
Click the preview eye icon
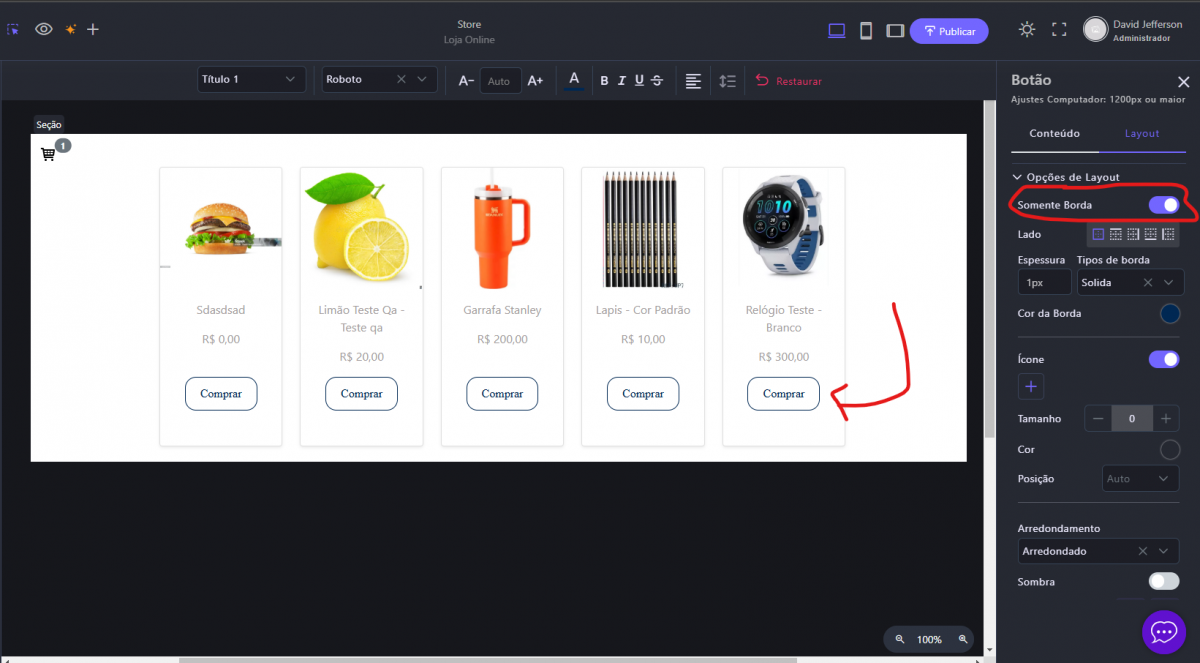point(43,29)
